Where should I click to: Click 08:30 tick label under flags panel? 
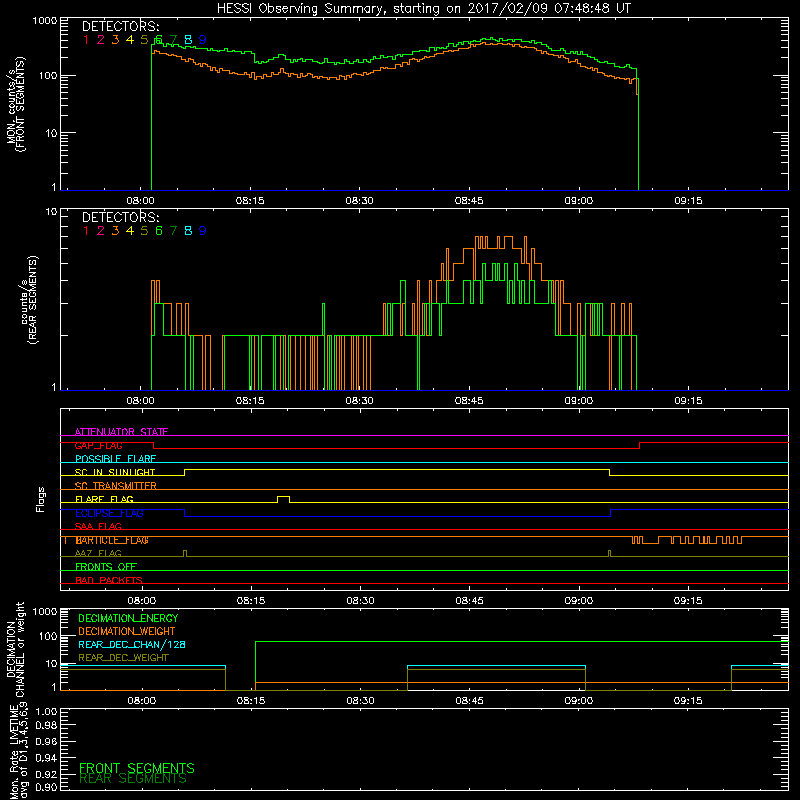(360, 601)
